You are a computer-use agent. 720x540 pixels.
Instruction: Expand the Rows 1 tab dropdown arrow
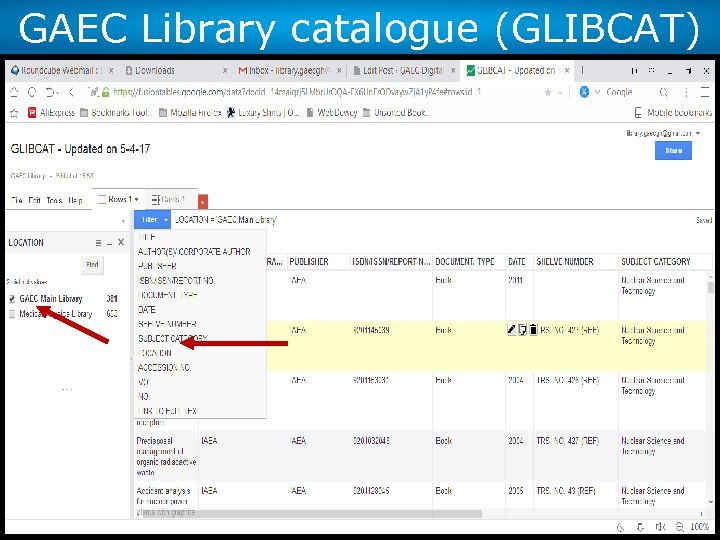click(x=137, y=199)
